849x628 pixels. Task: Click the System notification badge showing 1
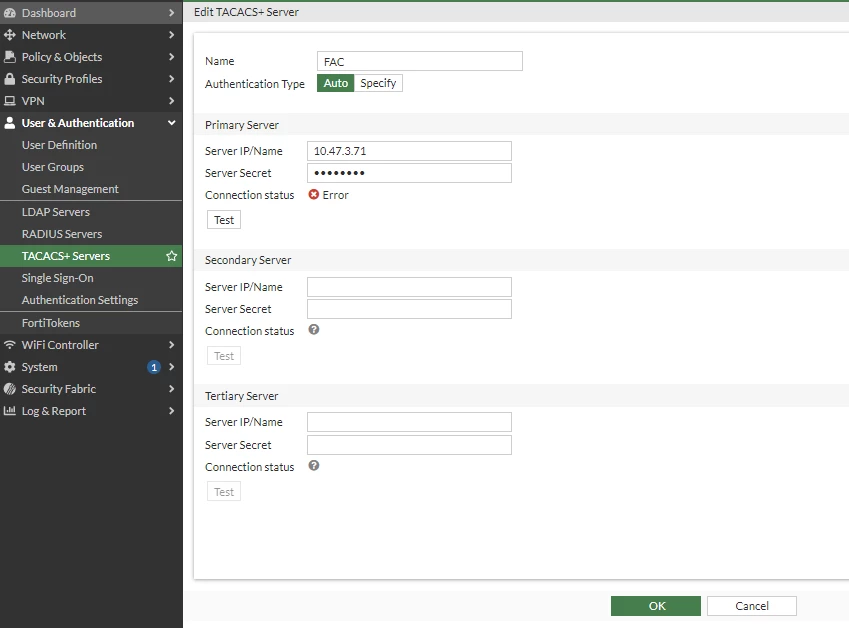coord(154,367)
